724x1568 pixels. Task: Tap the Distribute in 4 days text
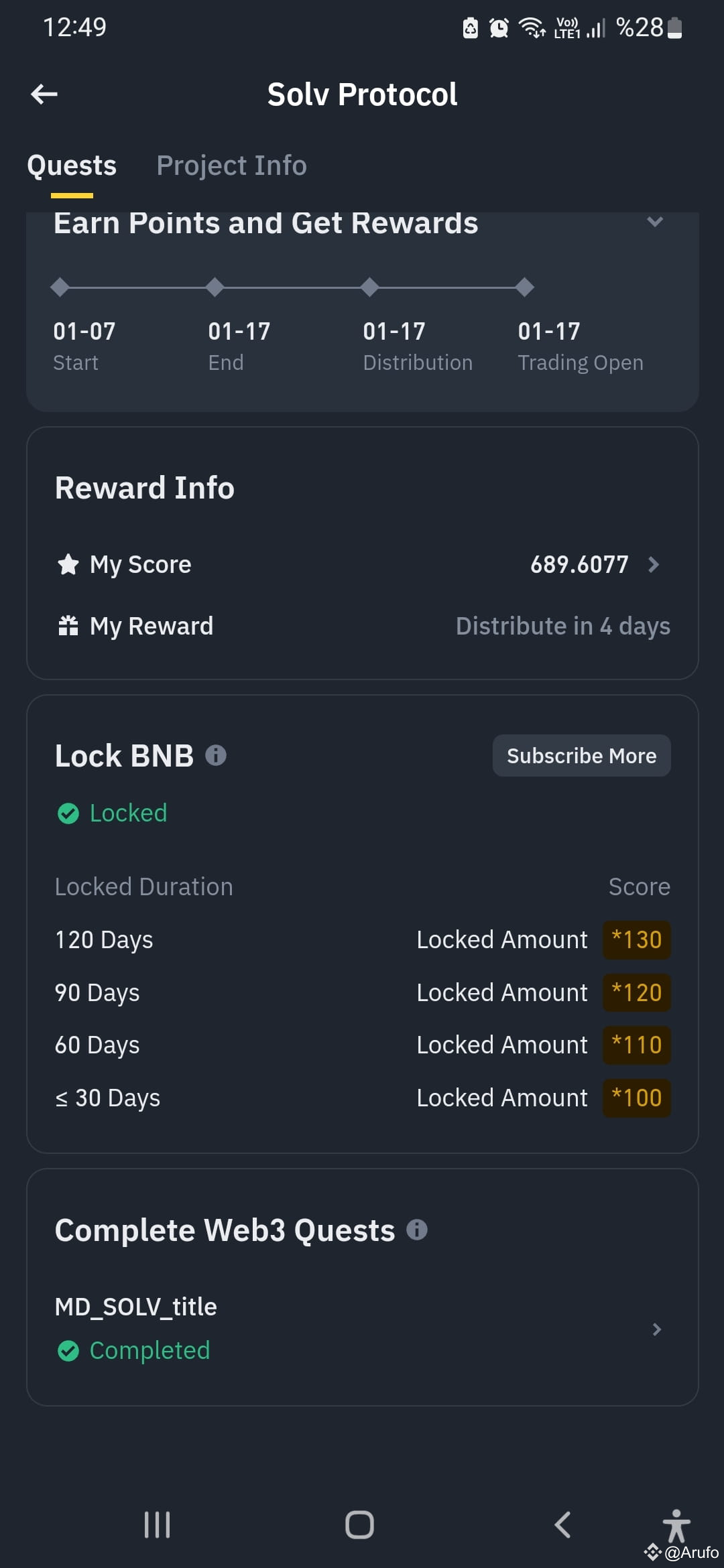[x=563, y=626]
